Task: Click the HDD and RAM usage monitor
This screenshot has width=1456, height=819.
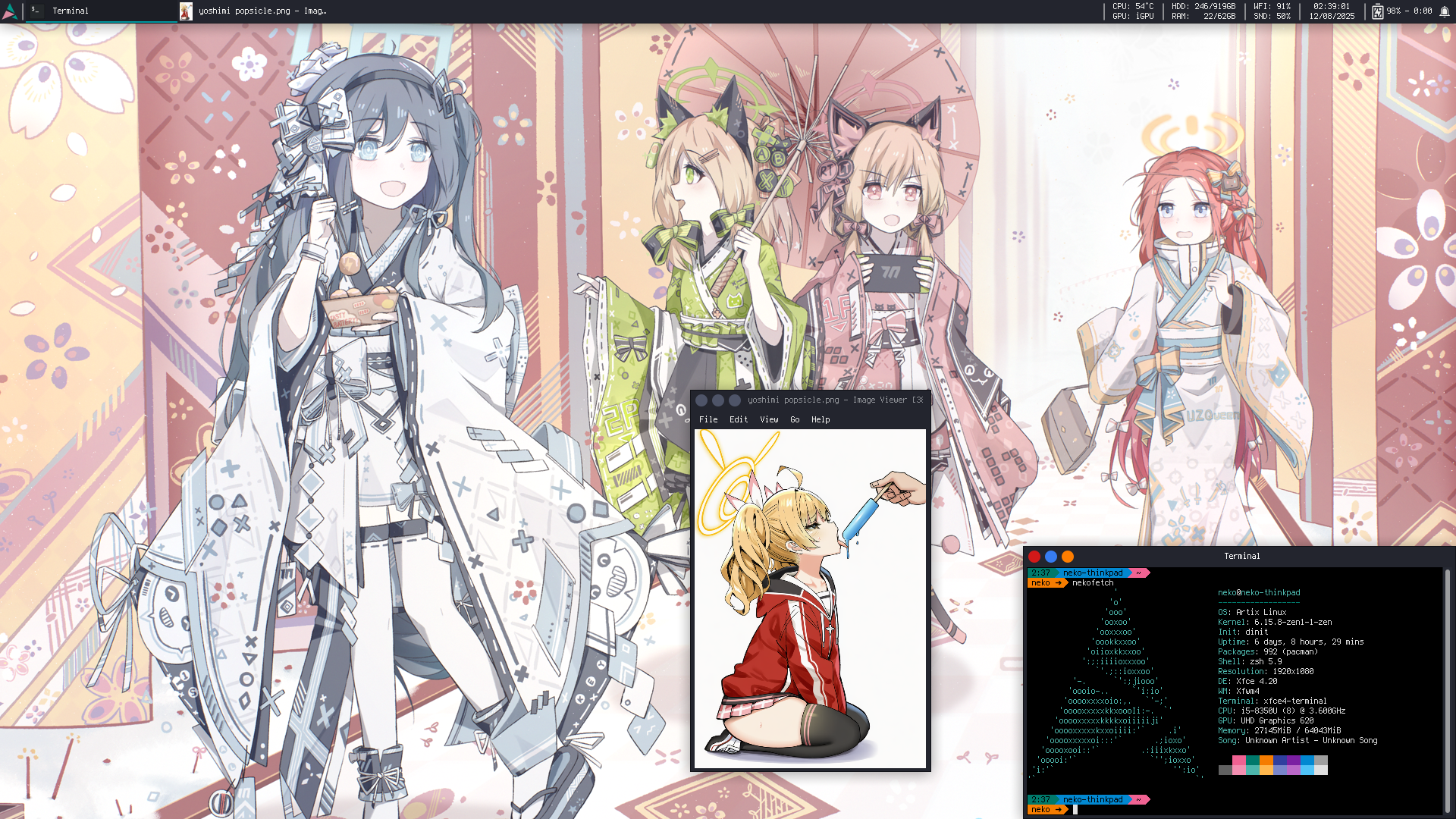Action: pyautogui.click(x=1203, y=11)
